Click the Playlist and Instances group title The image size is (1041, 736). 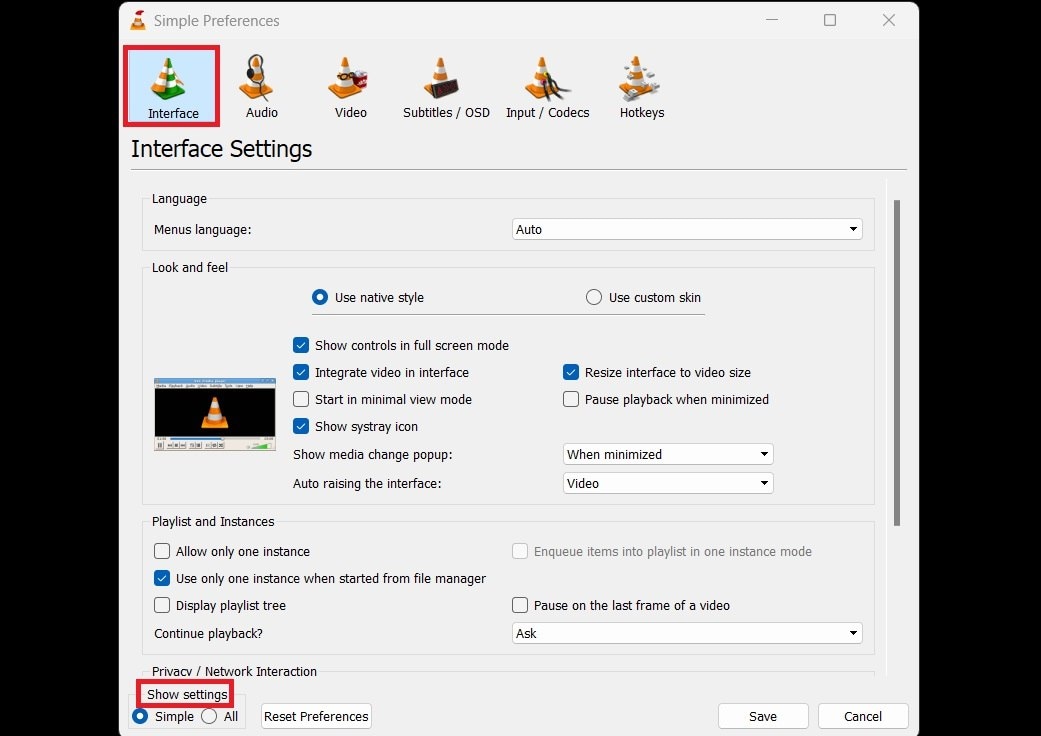[213, 522]
